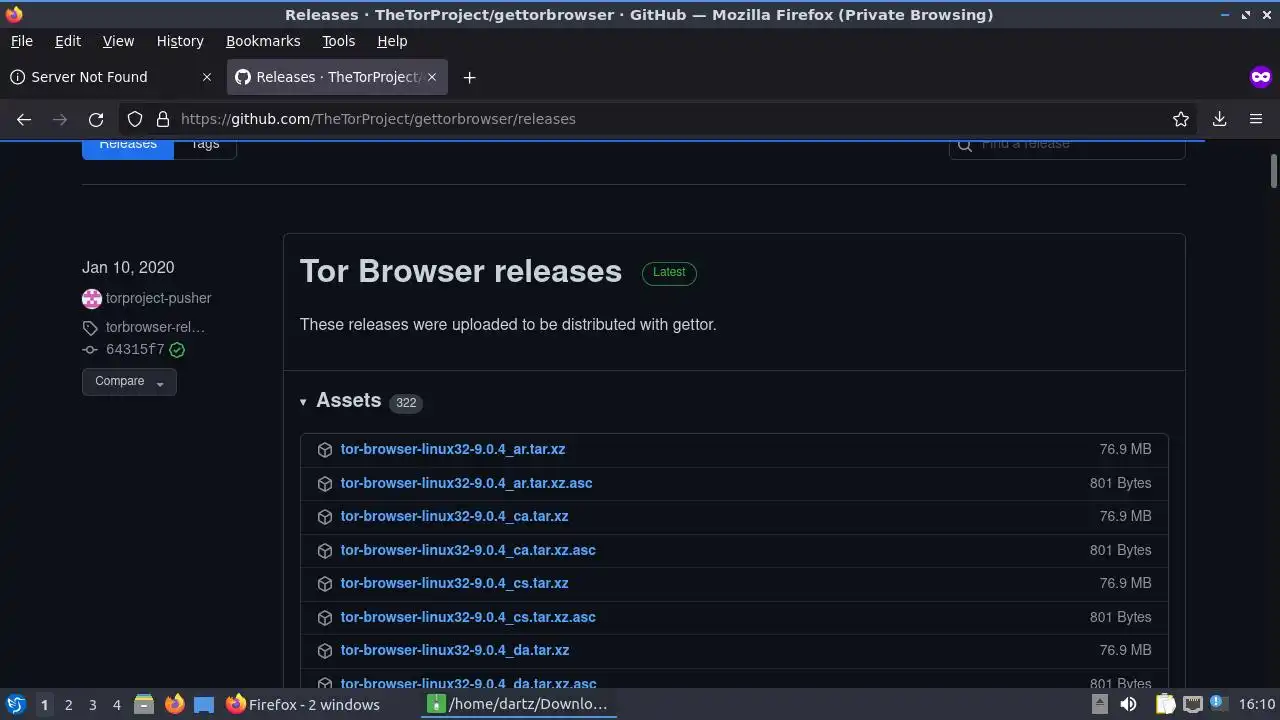The width and height of the screenshot is (1280, 720).
Task: Close the Releases TheTorProject tab
Action: click(433, 77)
